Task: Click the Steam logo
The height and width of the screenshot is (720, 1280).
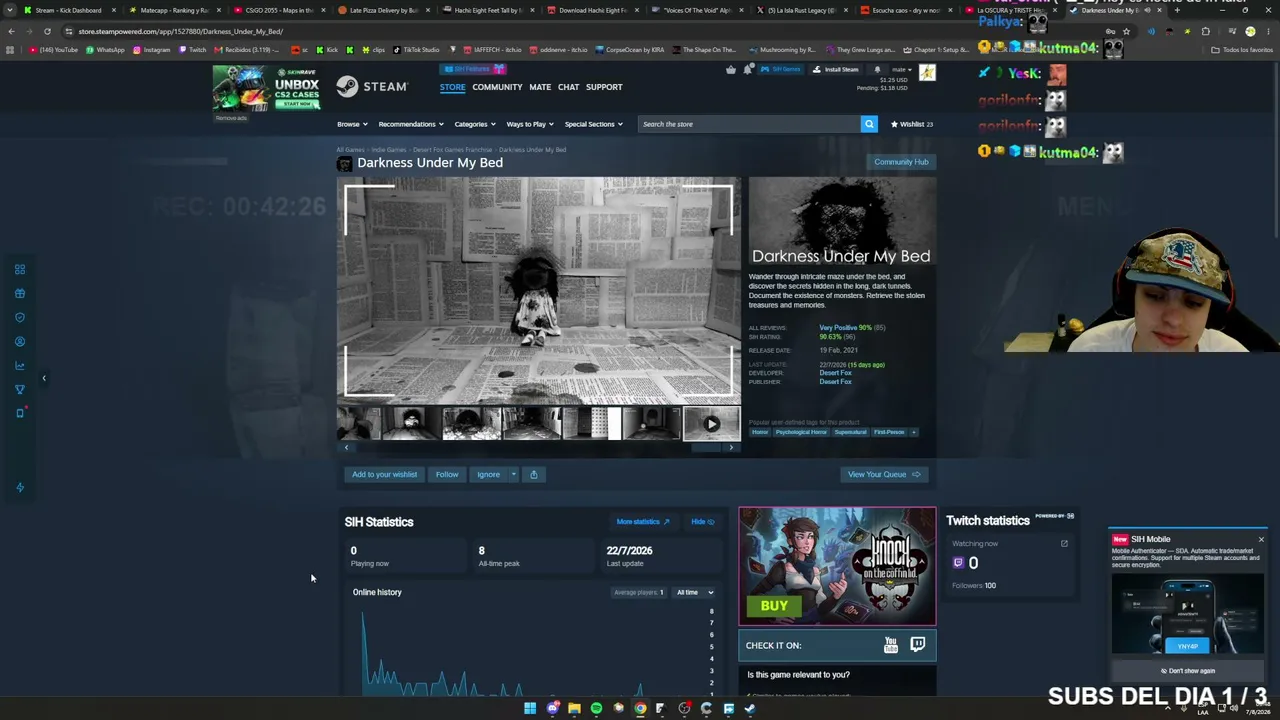Action: 371,87
